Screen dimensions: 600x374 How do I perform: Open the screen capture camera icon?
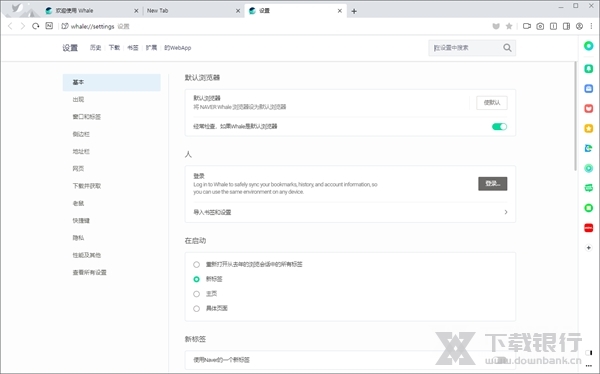pyautogui.click(x=540, y=26)
